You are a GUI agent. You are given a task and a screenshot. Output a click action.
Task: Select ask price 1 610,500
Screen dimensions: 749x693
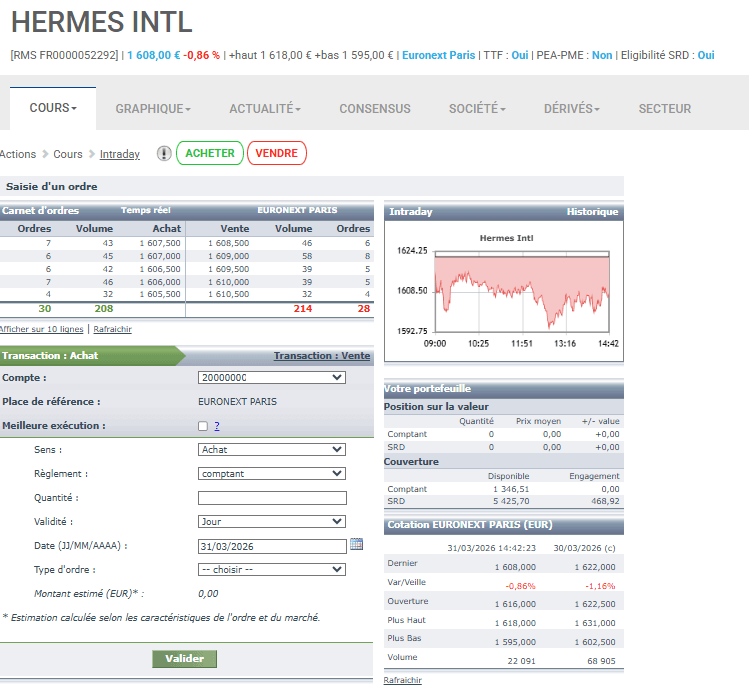point(228,294)
